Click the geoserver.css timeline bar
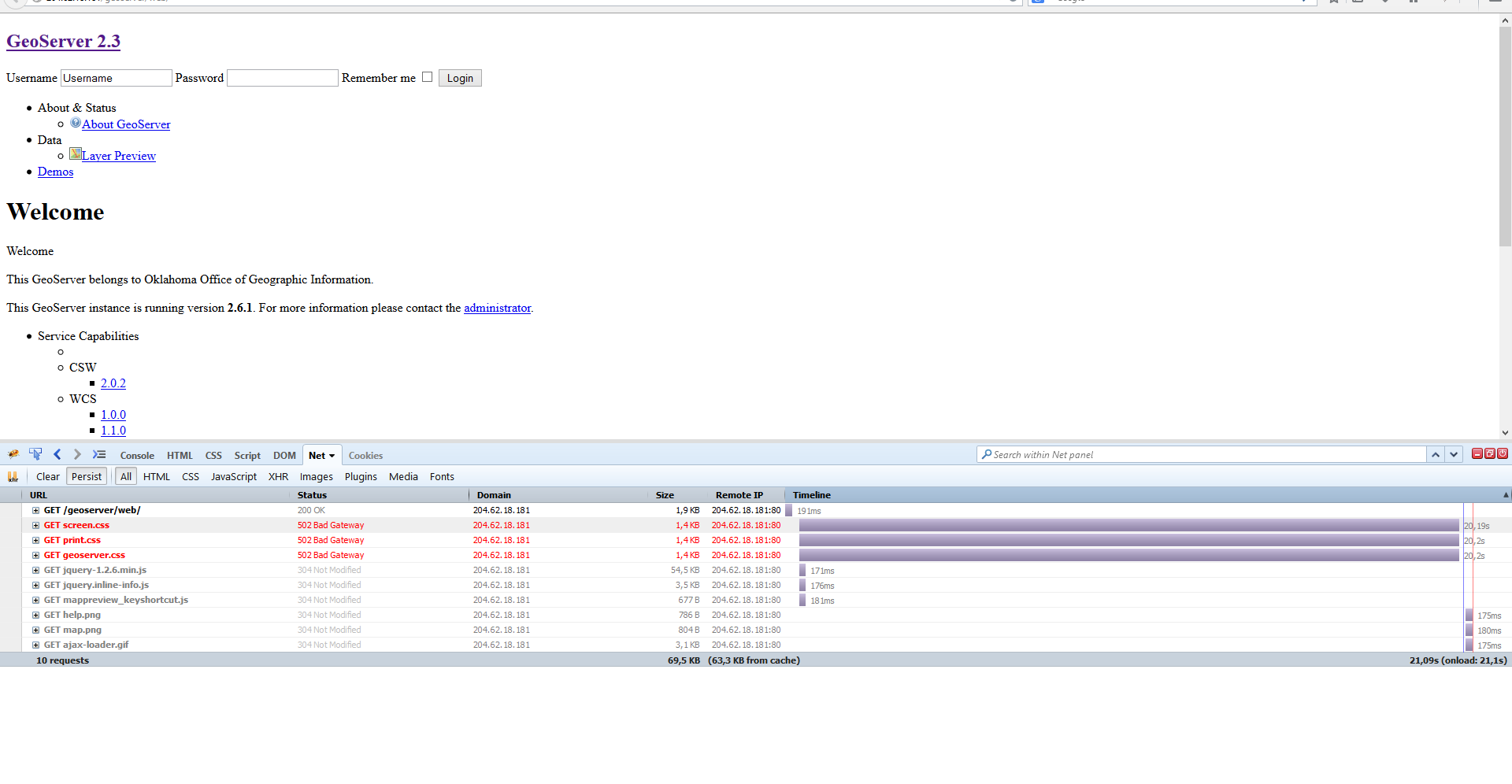 click(x=1128, y=555)
